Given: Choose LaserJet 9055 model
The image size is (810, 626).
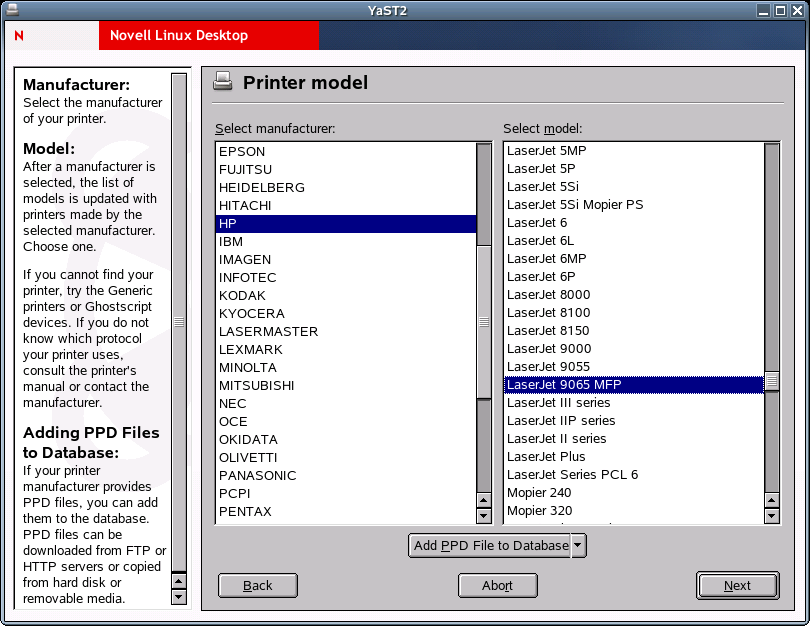Looking at the screenshot, I should point(634,367).
